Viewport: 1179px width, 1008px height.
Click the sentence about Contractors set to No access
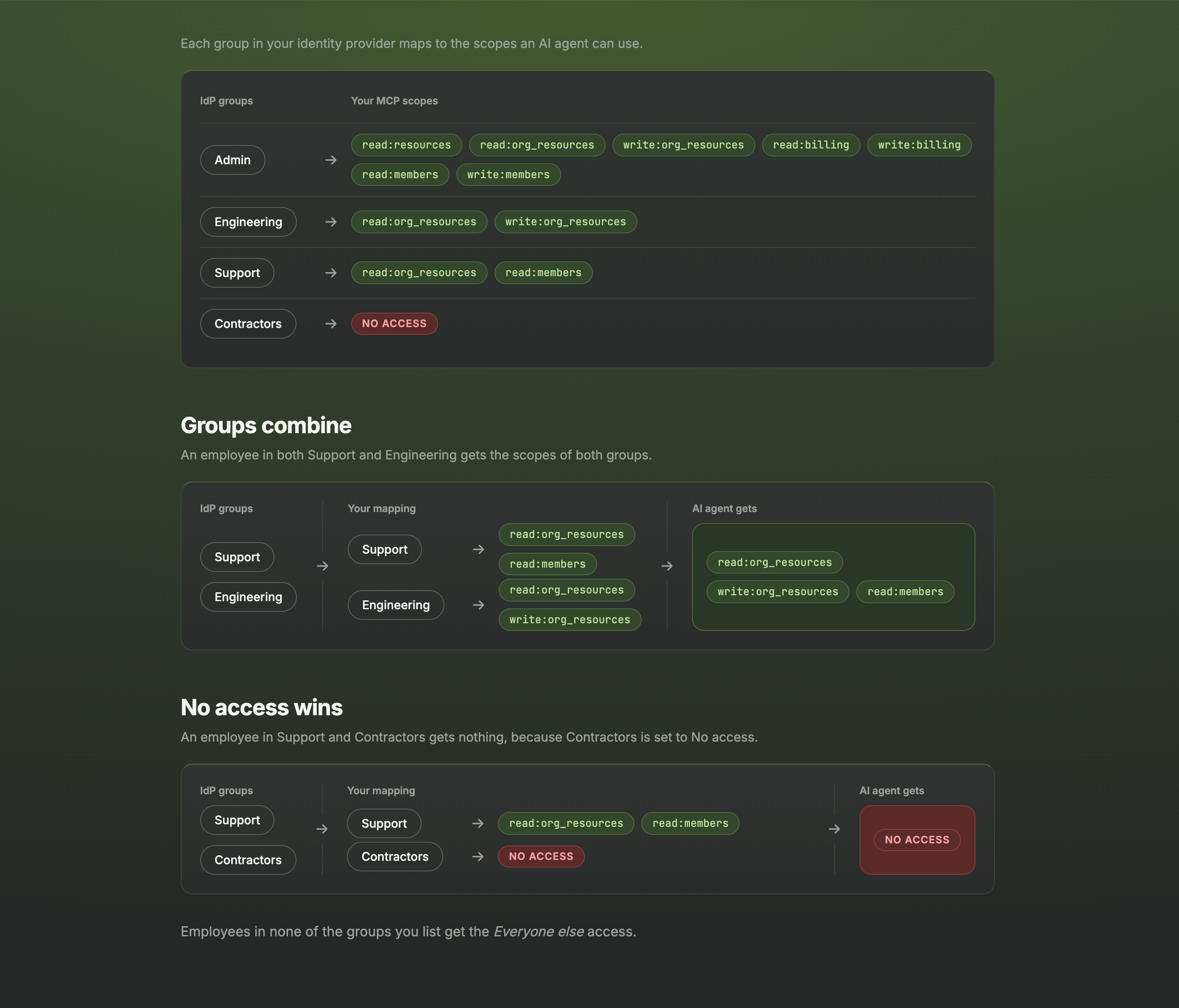(469, 737)
